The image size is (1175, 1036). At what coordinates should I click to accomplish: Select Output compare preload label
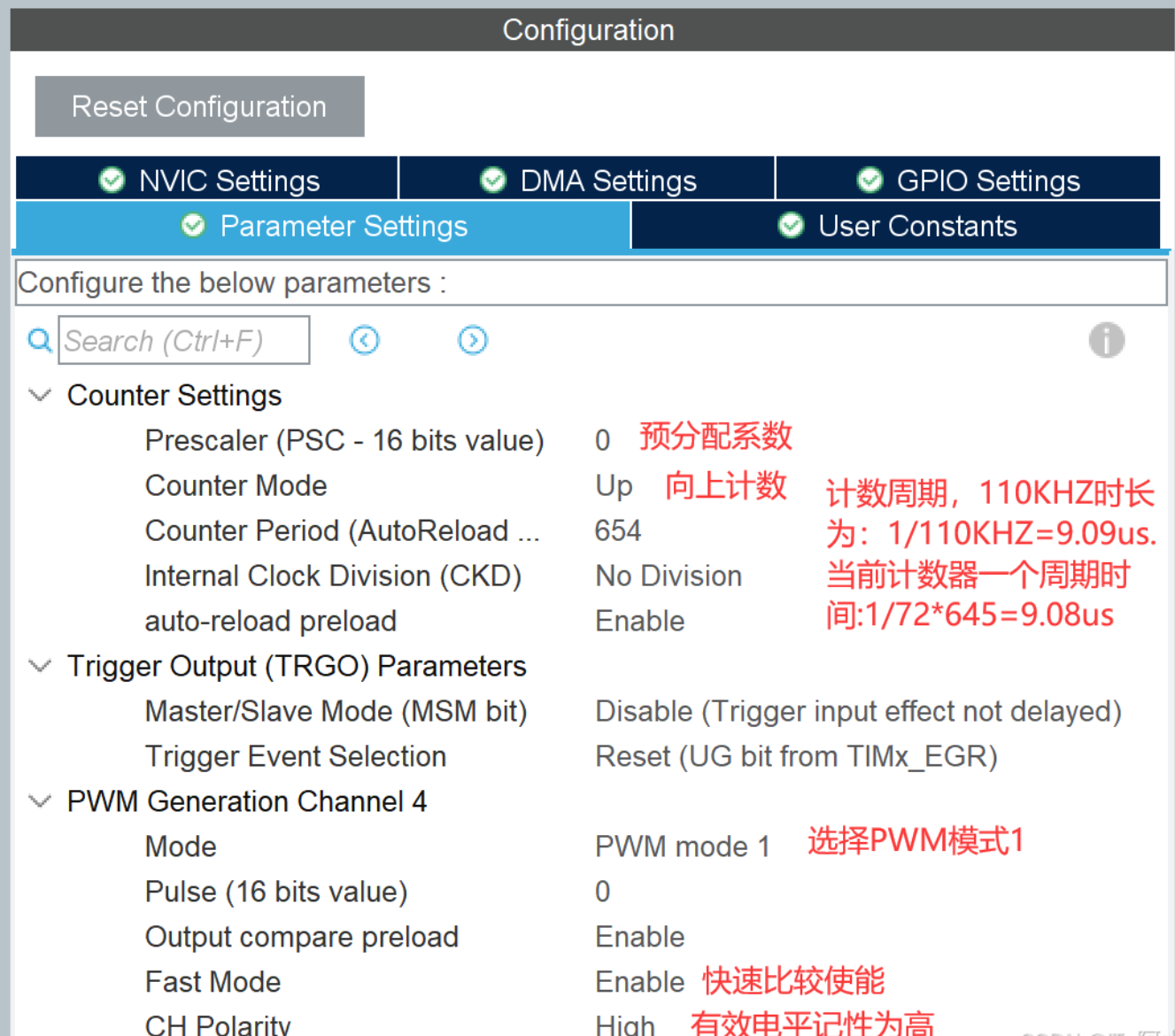(x=301, y=937)
